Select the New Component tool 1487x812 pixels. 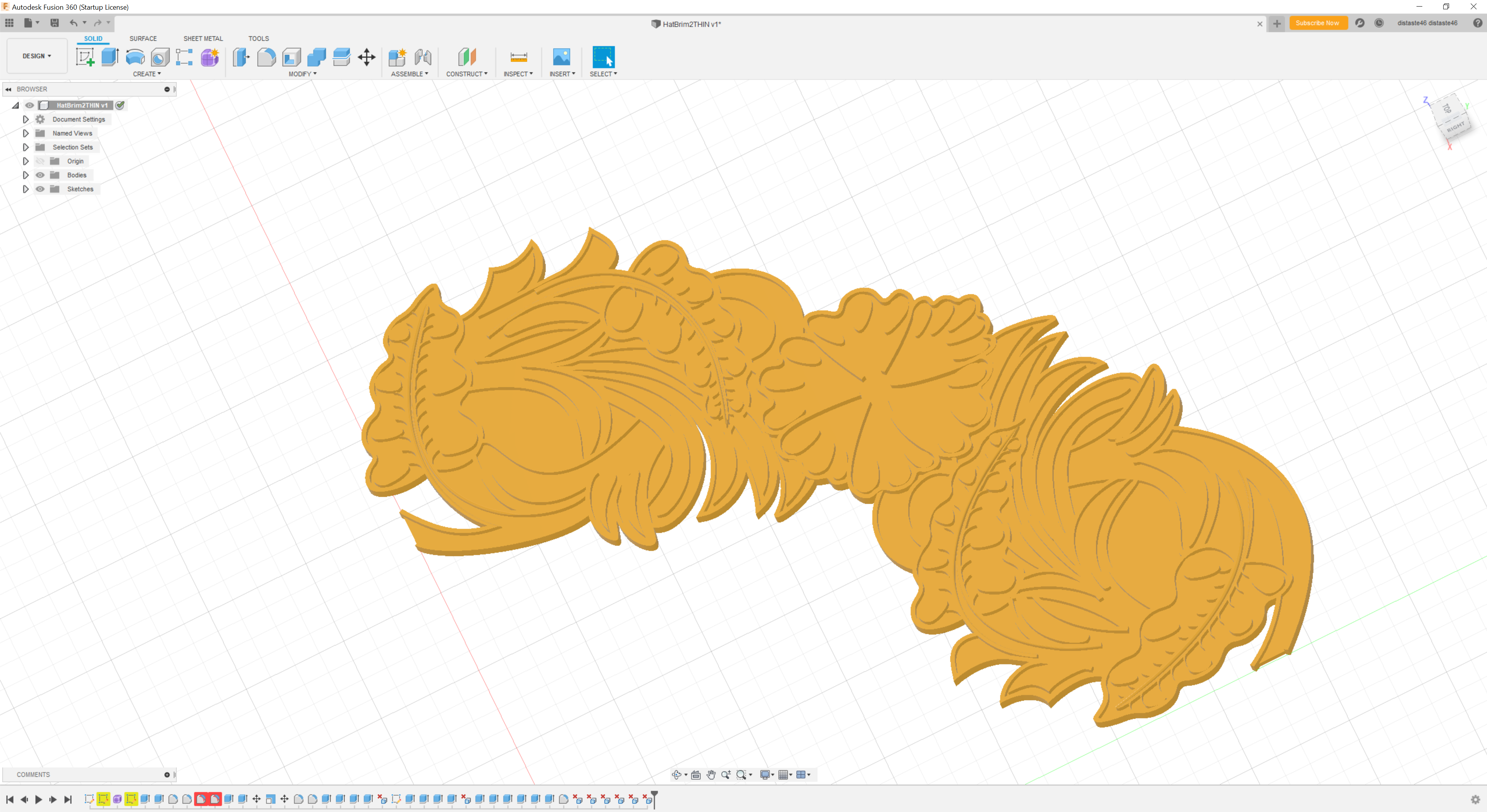(397, 57)
